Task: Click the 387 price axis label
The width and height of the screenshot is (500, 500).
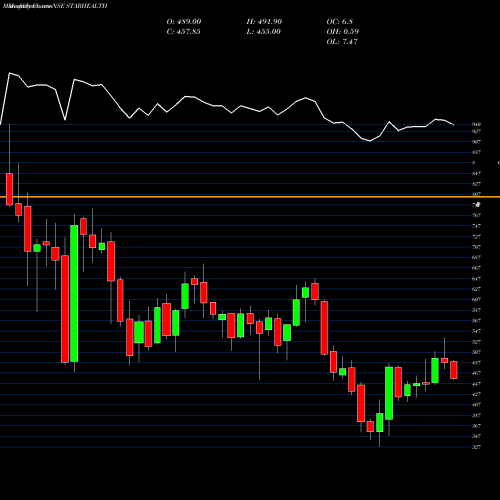Action: click(476, 415)
